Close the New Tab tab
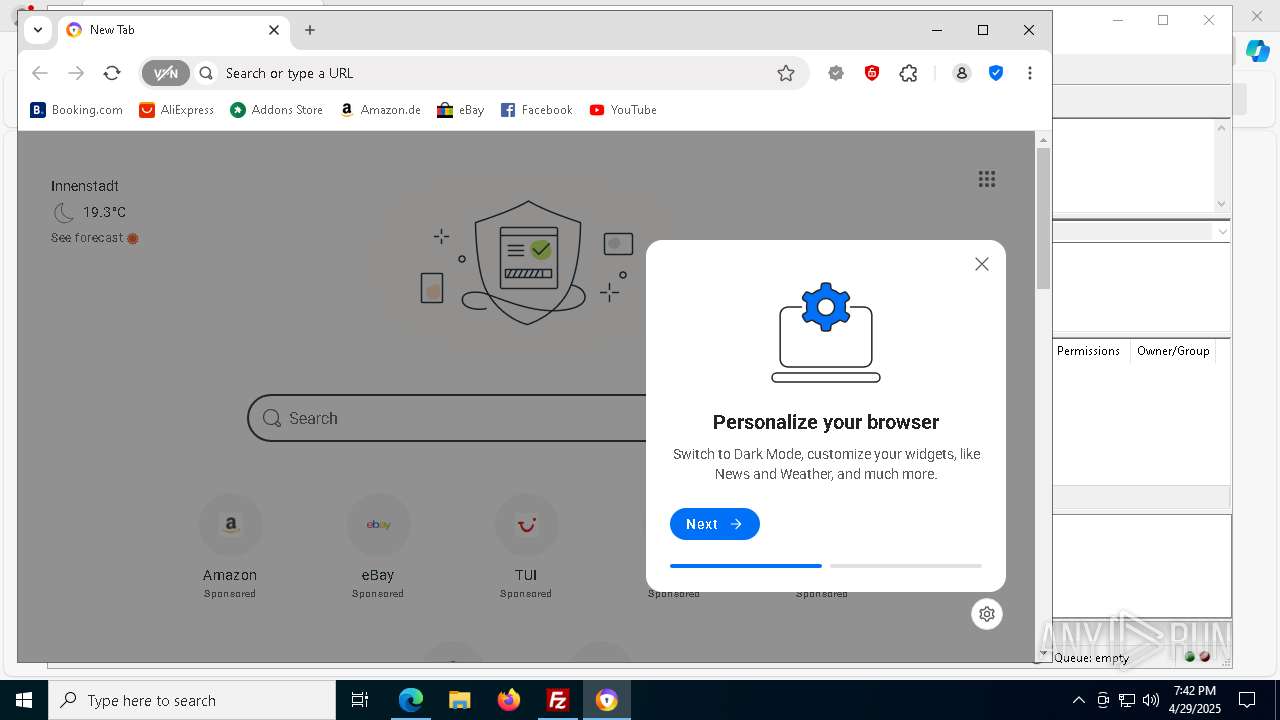1280x720 pixels. pos(274,30)
